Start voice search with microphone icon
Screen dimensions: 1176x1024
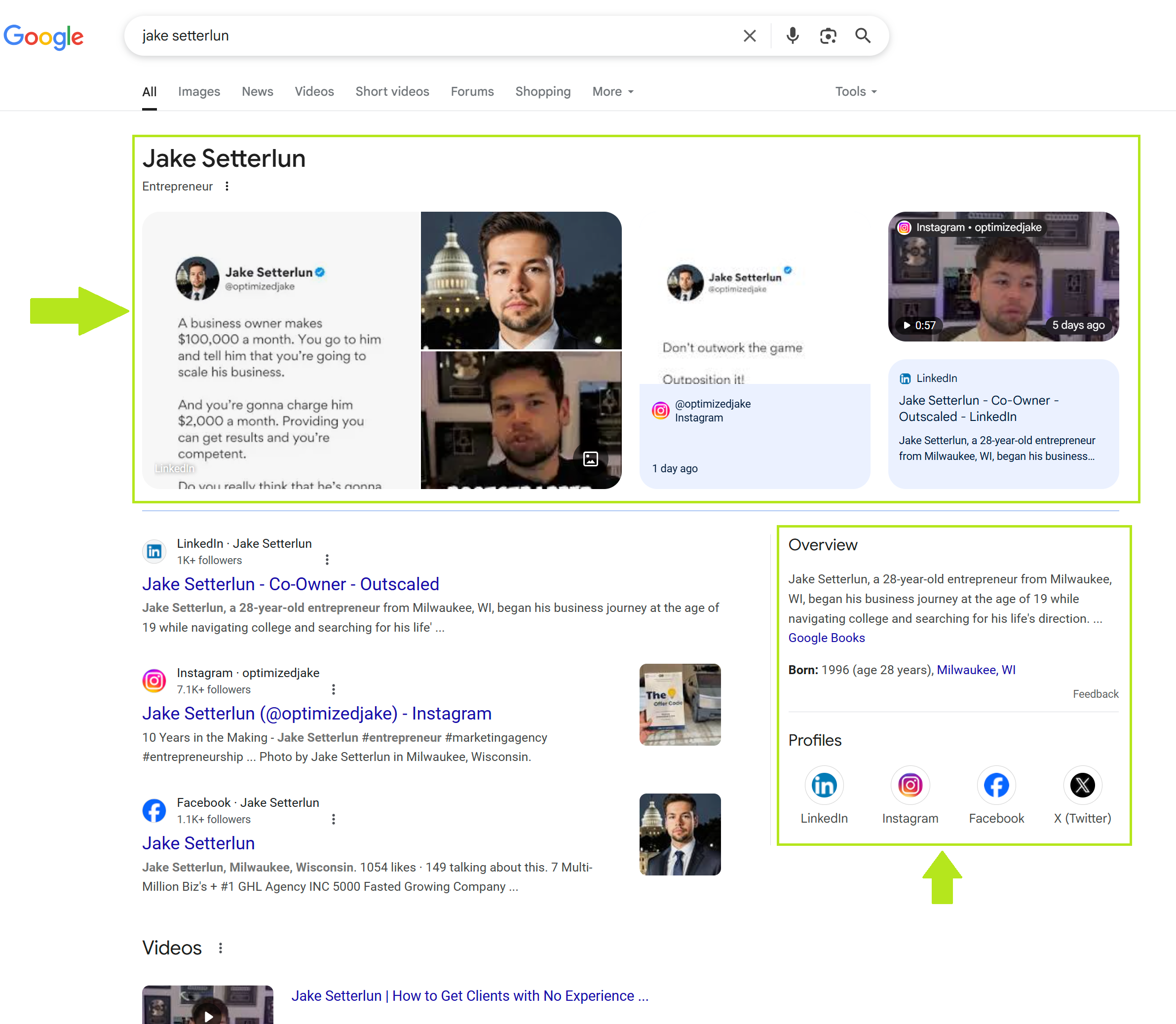[792, 36]
